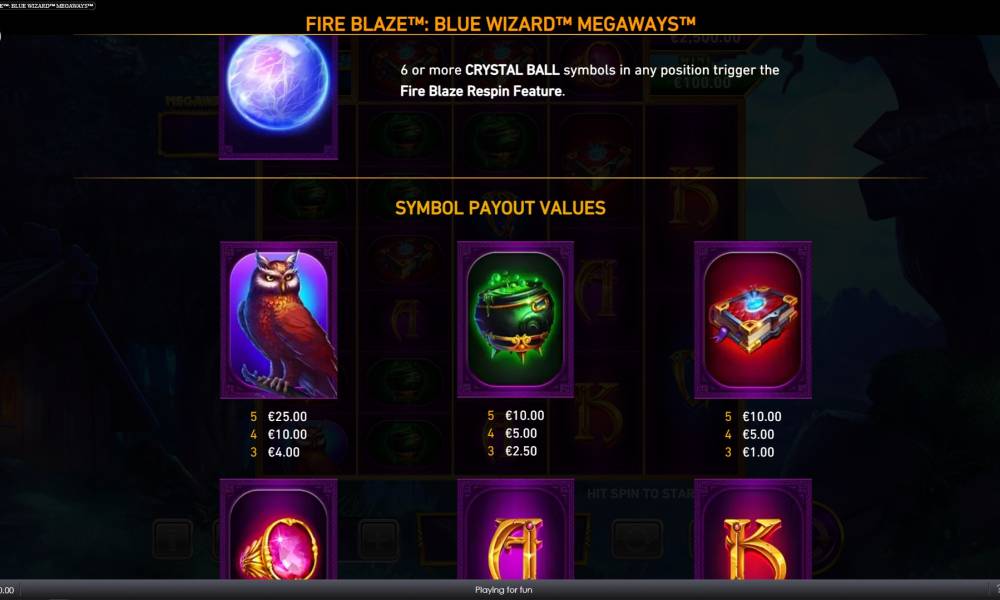Click the owl 5-symbol €25.00 payout
Image resolution: width=1000 pixels, height=600 pixels.
tap(279, 416)
